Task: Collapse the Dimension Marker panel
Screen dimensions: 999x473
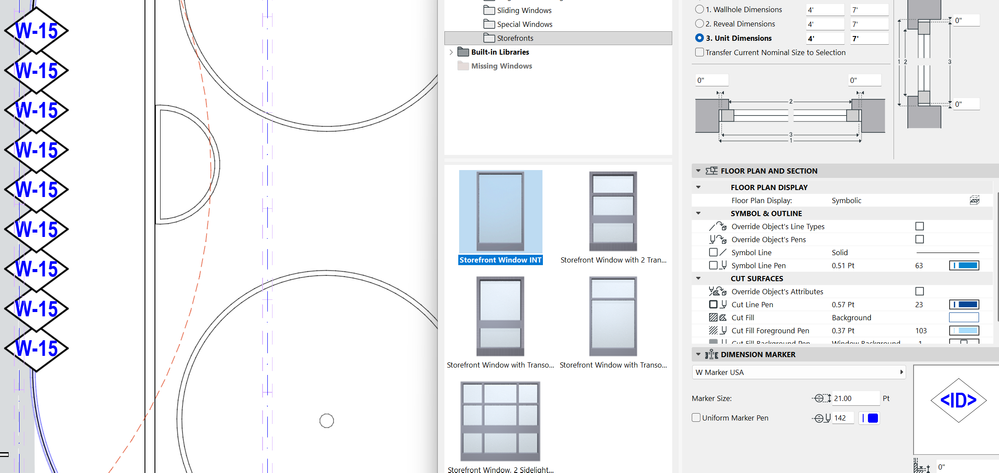Action: point(698,354)
